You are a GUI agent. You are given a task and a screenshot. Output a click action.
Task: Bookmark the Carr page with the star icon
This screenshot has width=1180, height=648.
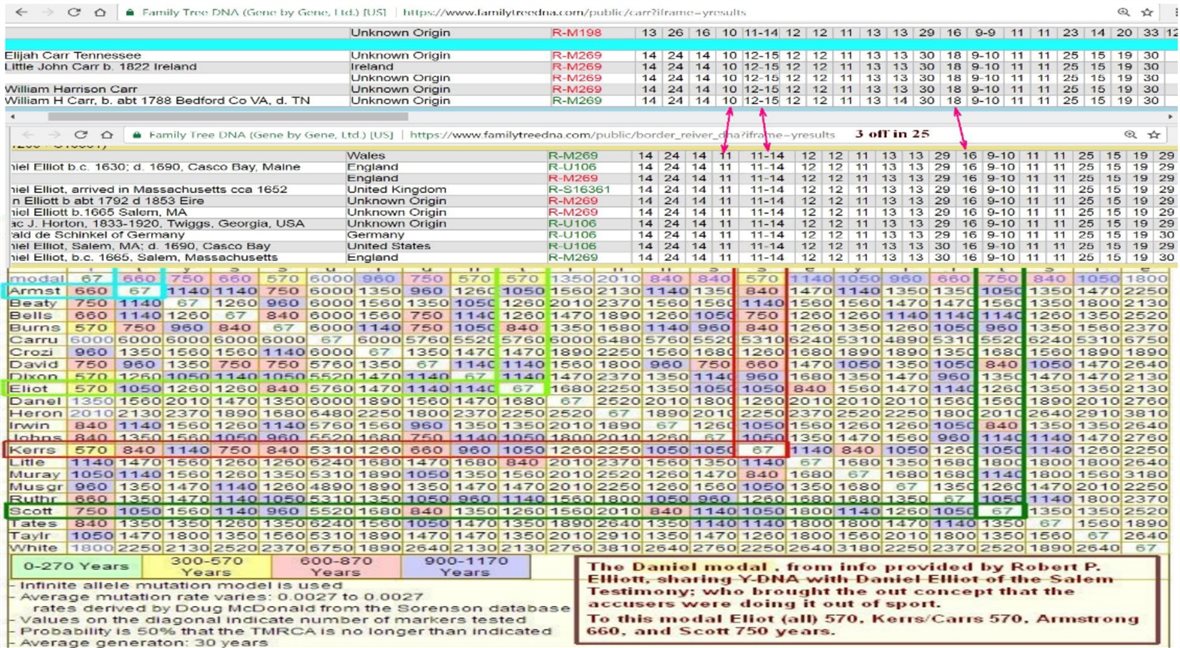[x=1147, y=12]
